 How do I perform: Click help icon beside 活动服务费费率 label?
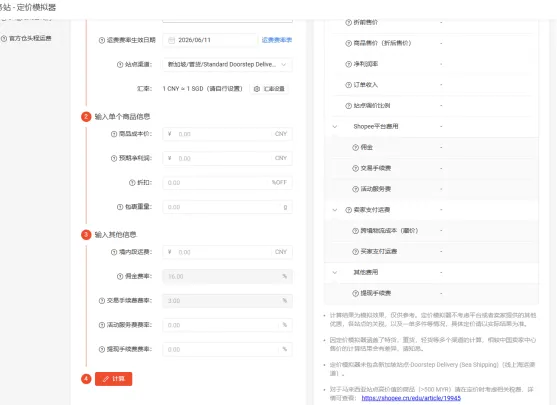tap(102, 325)
